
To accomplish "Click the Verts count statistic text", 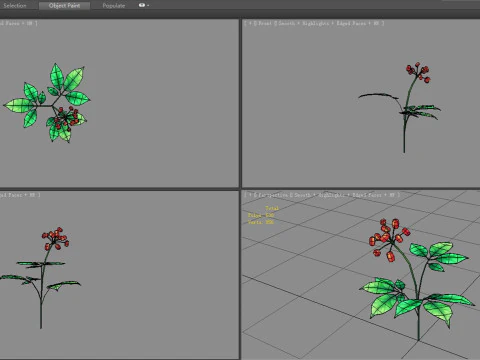I will tap(261, 222).
